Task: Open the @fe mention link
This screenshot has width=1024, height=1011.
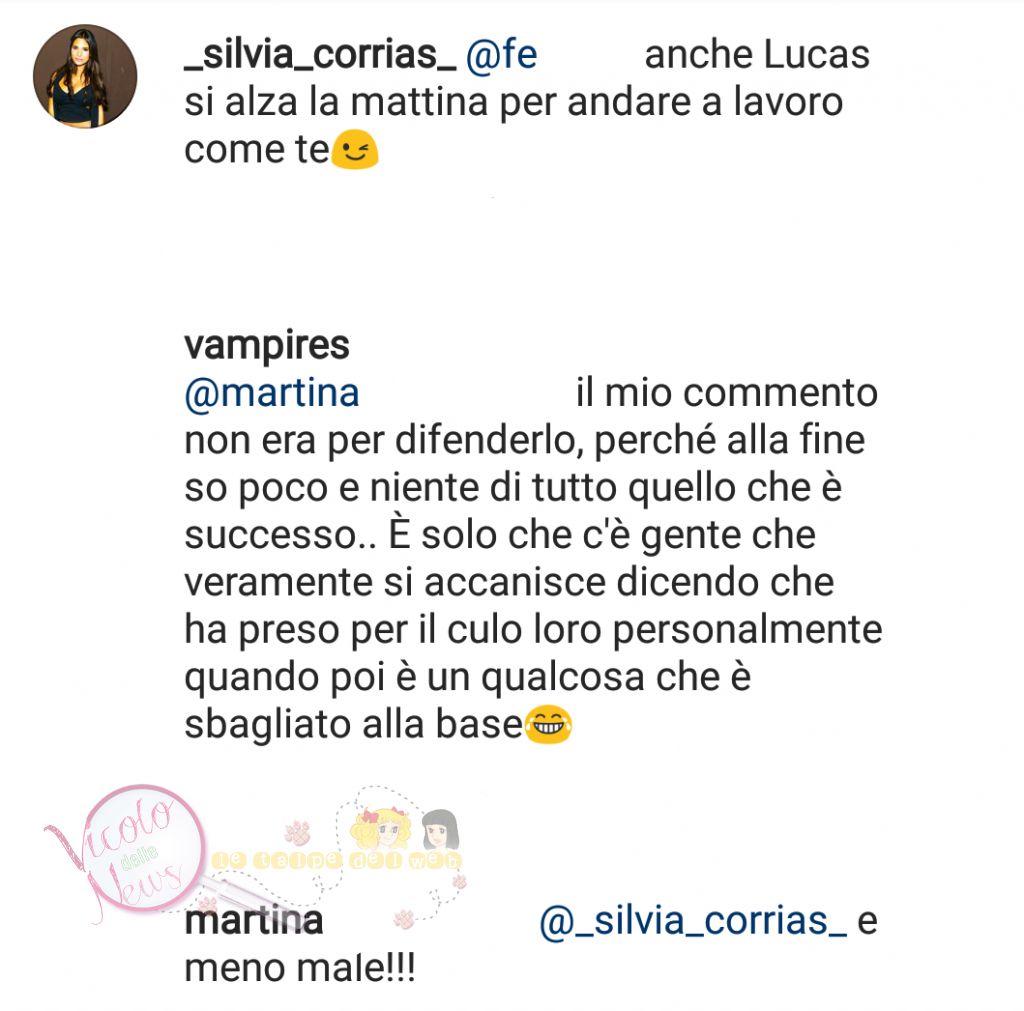Action: (502, 54)
